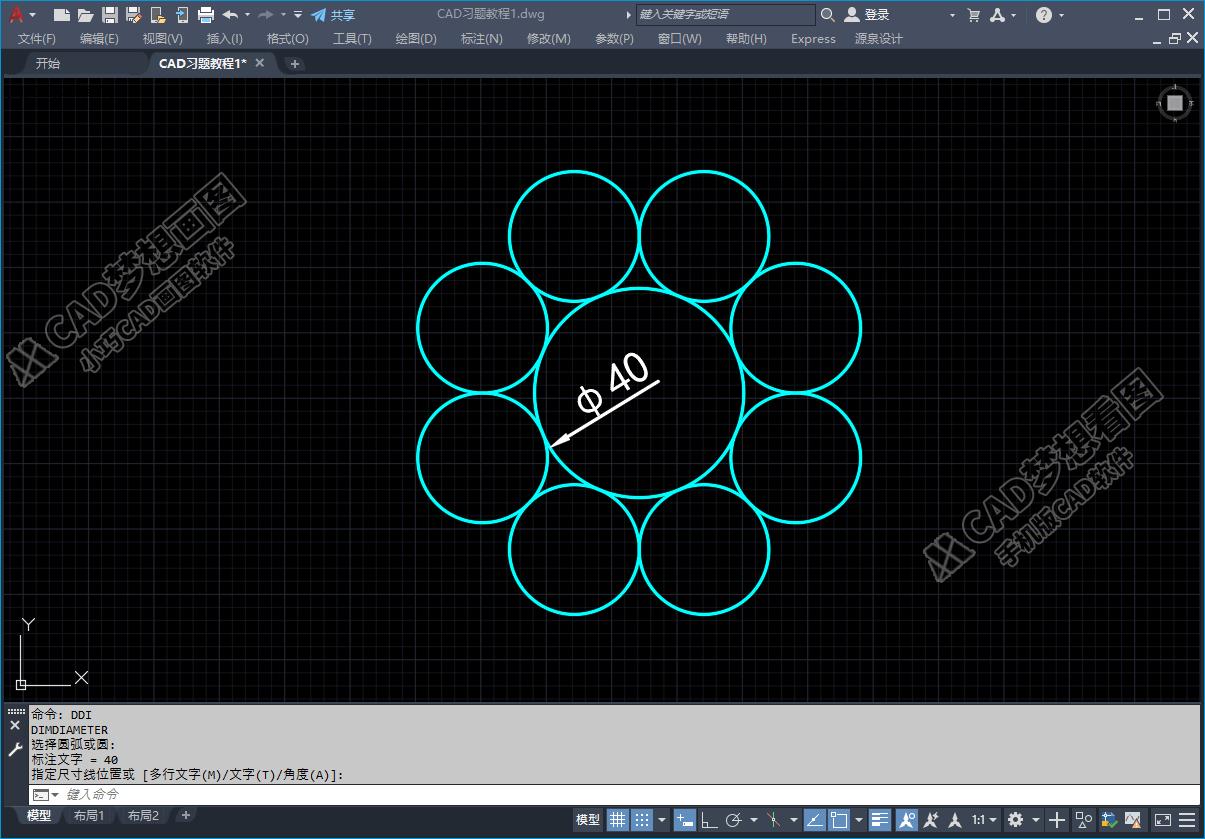Toggle dynamic input on status bar
The width and height of the screenshot is (1205, 839).
tap(685, 820)
